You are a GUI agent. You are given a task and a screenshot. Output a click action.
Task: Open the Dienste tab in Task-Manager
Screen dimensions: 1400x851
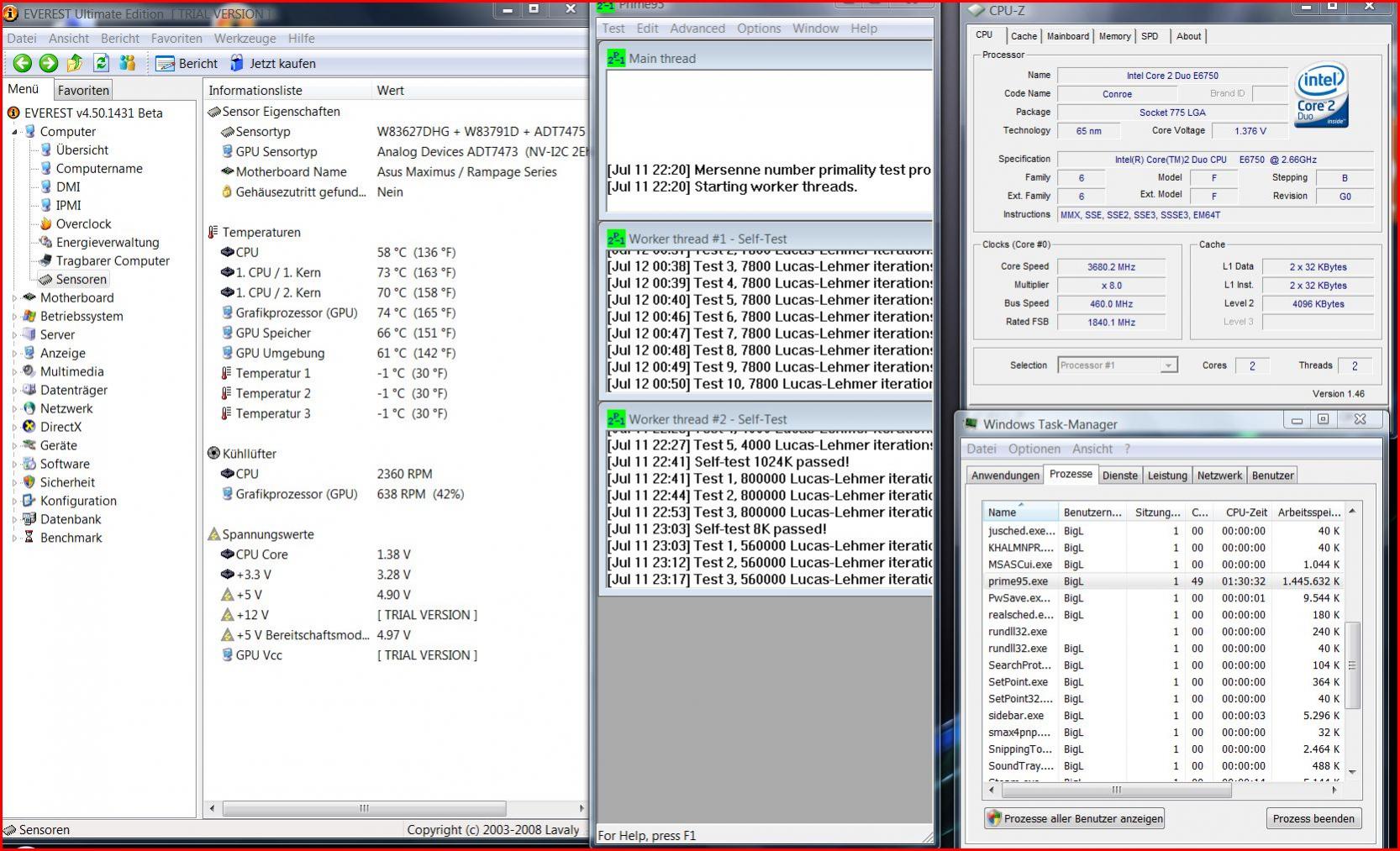1120,475
